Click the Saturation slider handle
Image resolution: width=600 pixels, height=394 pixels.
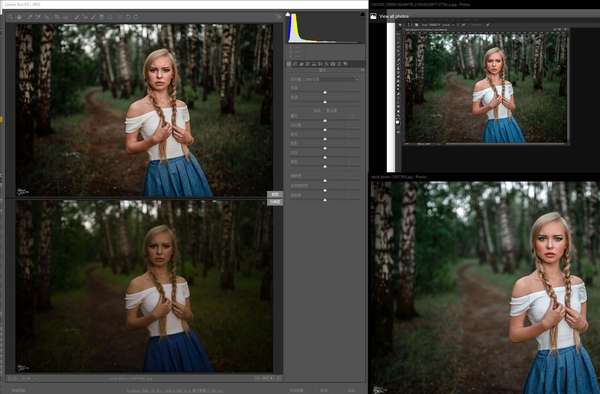click(325, 200)
